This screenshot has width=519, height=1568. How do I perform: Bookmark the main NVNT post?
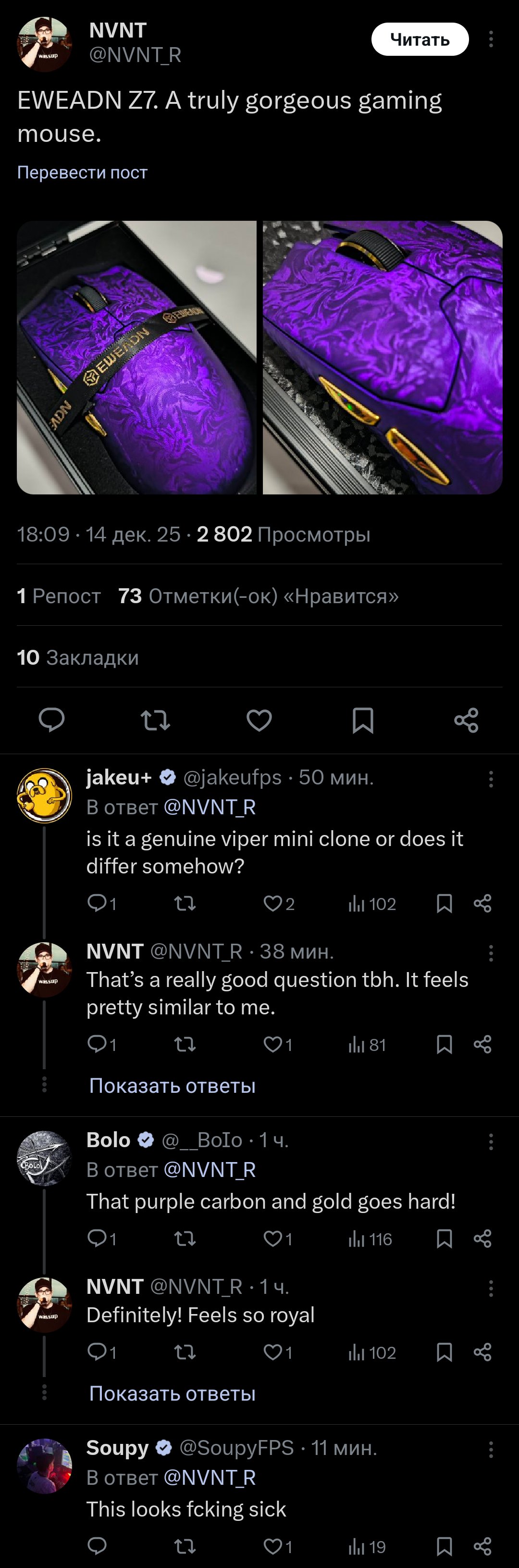(x=363, y=720)
